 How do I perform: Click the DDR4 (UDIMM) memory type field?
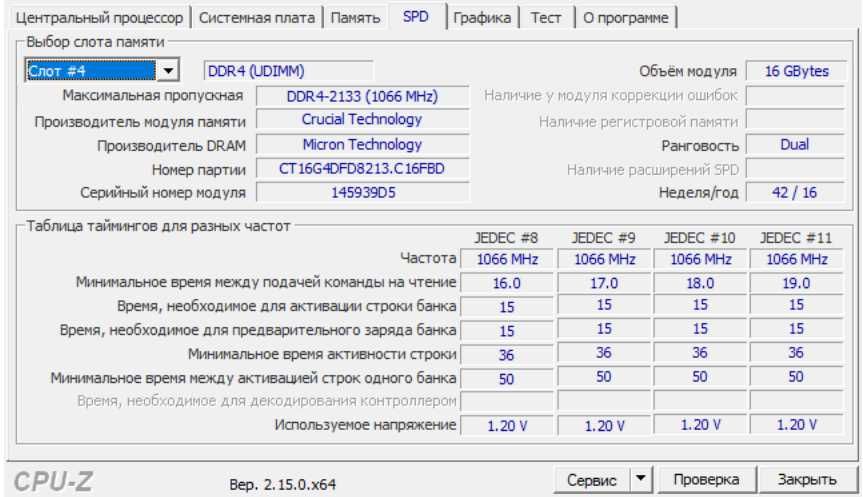(x=288, y=71)
